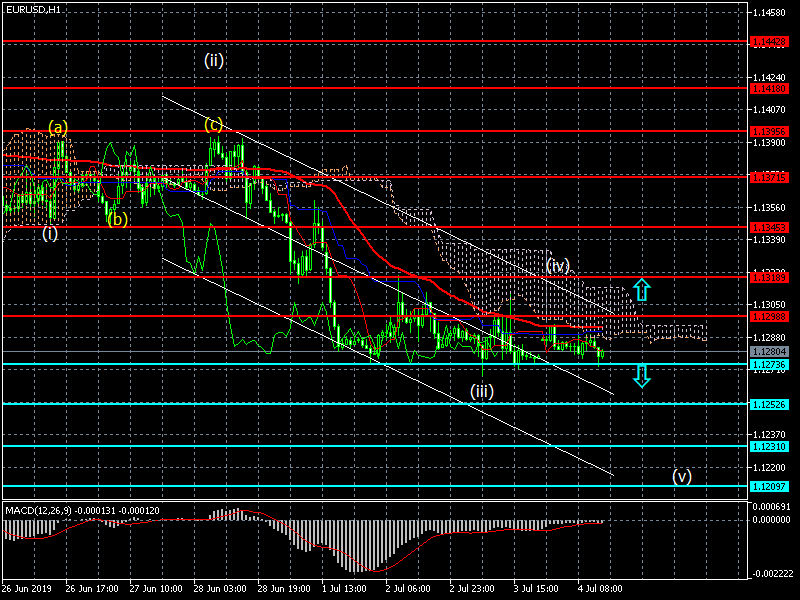This screenshot has width=800, height=600.
Task: Select the red 1.13453 price level label
Action: click(769, 228)
